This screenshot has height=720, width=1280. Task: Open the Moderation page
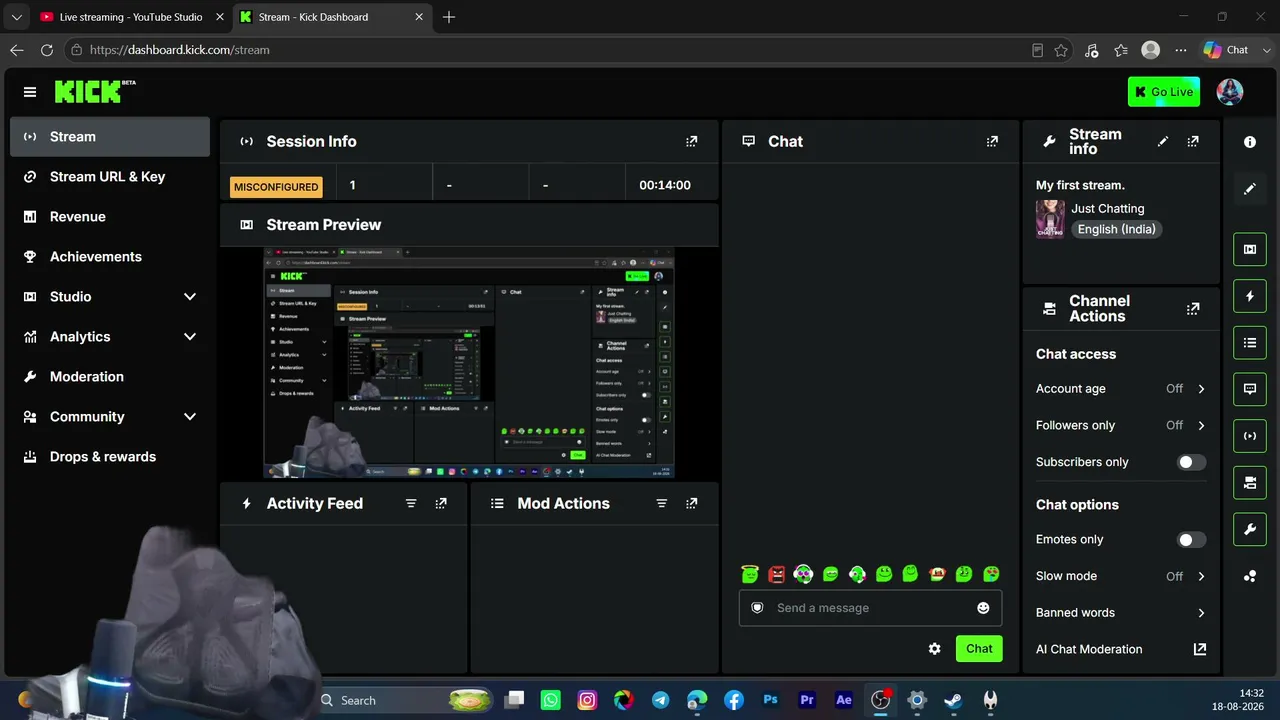(110, 377)
